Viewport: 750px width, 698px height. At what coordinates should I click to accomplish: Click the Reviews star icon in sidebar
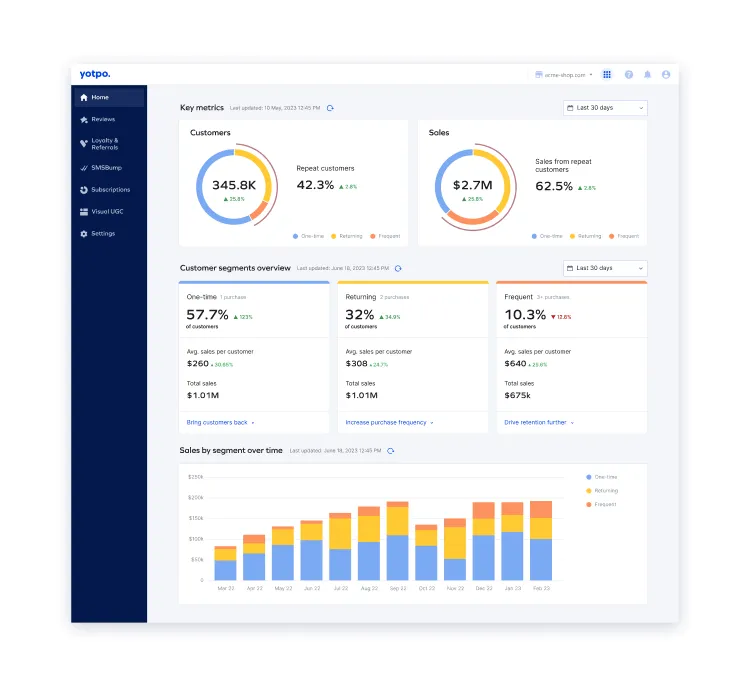pyautogui.click(x=84, y=120)
